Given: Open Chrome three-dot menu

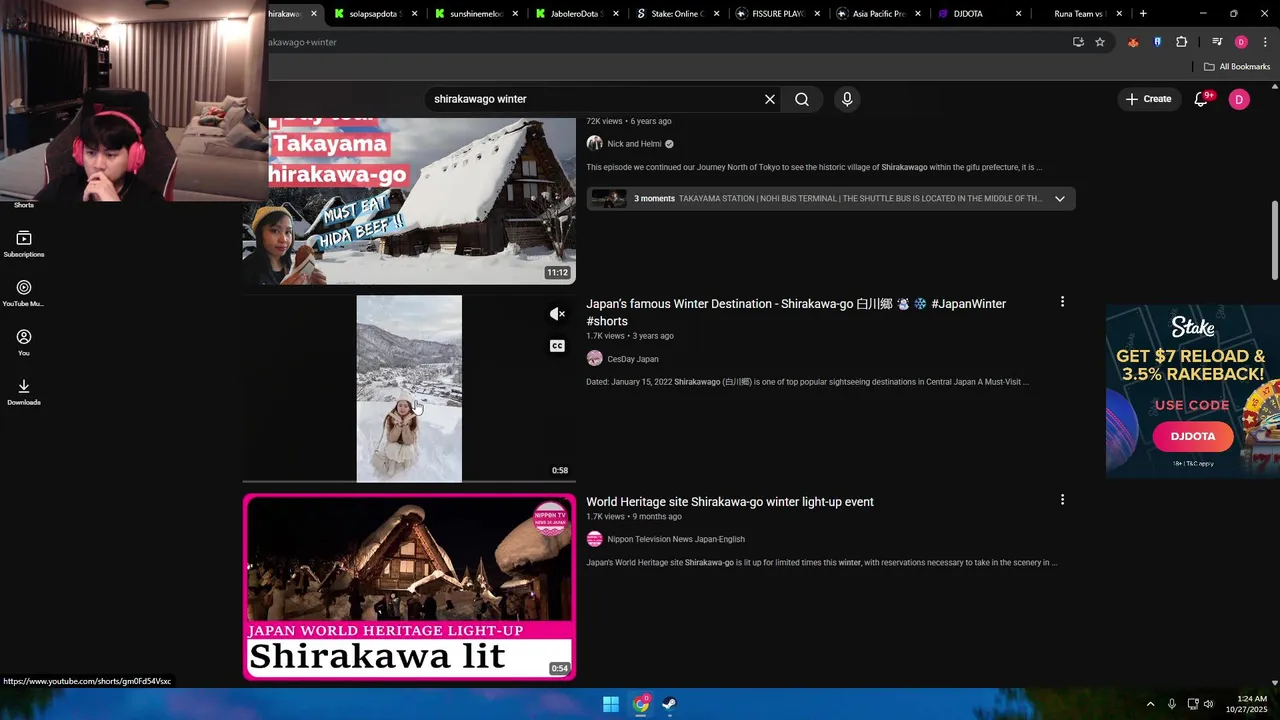Looking at the screenshot, I should (1265, 42).
